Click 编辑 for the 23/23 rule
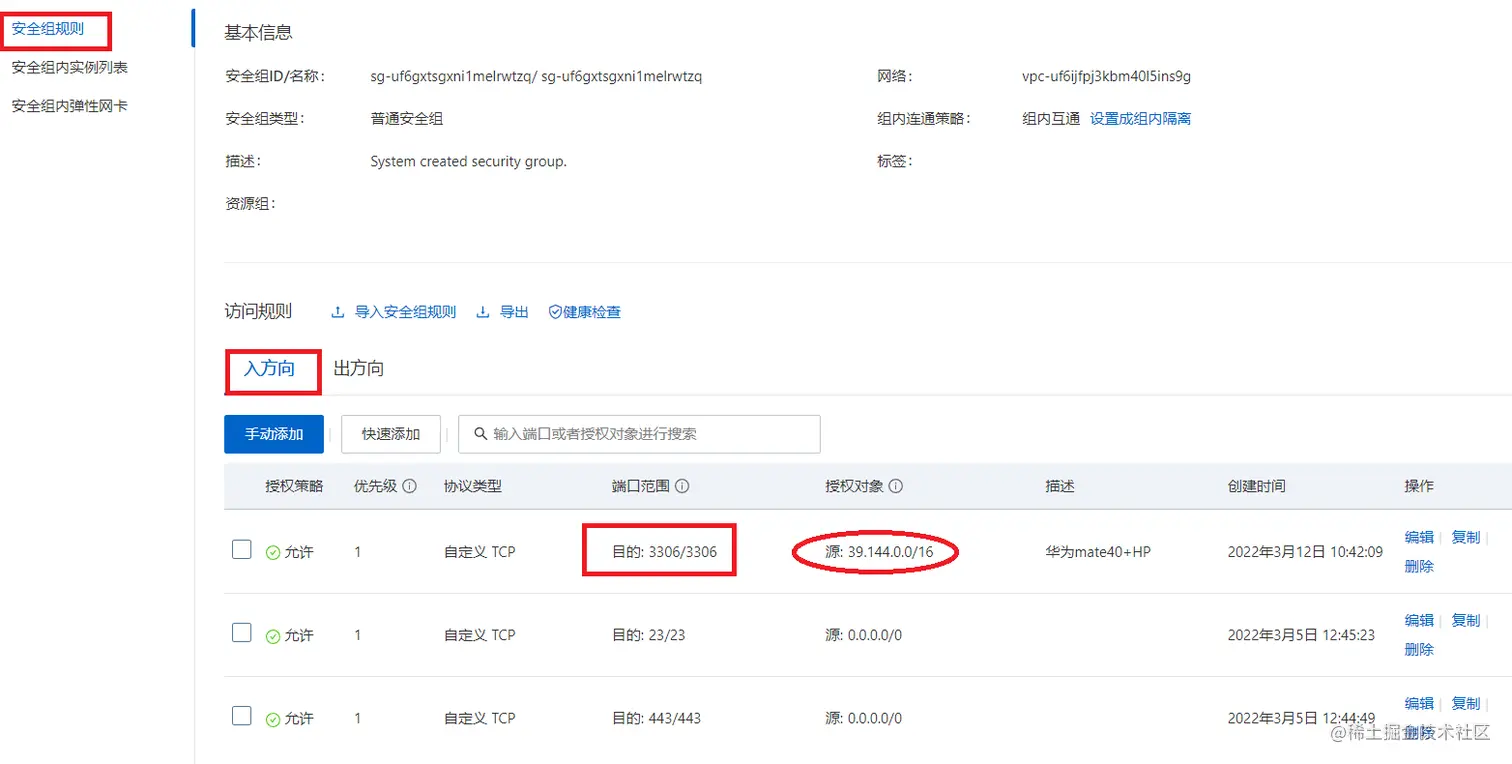The height and width of the screenshot is (764, 1512). (x=1419, y=620)
